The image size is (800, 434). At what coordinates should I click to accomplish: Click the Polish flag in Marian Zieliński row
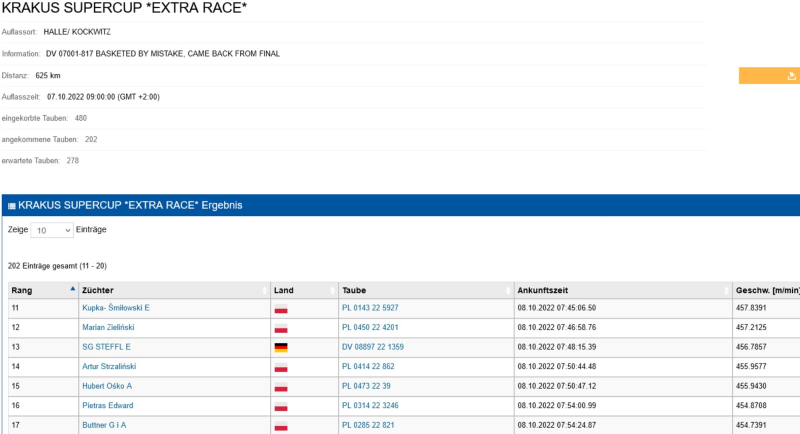click(x=281, y=328)
